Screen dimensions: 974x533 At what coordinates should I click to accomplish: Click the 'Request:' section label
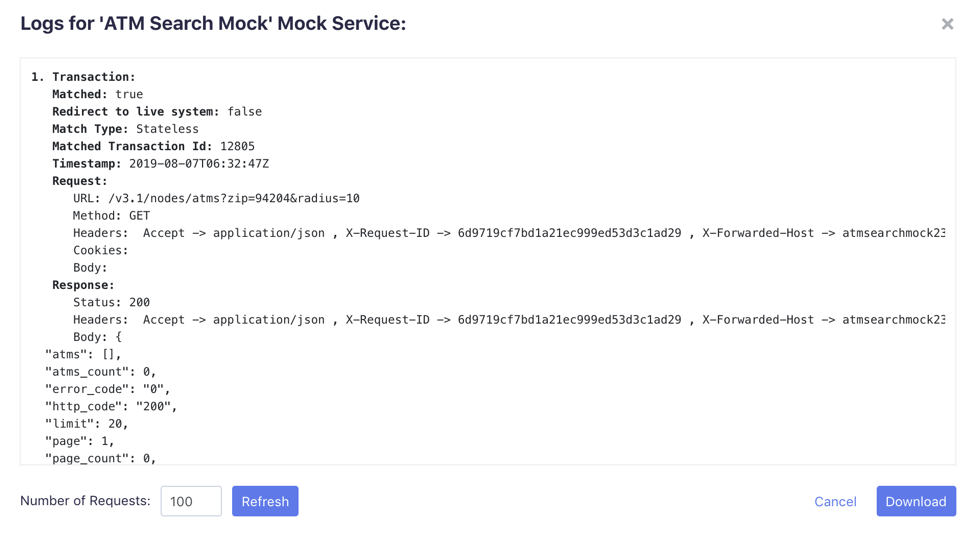point(80,181)
